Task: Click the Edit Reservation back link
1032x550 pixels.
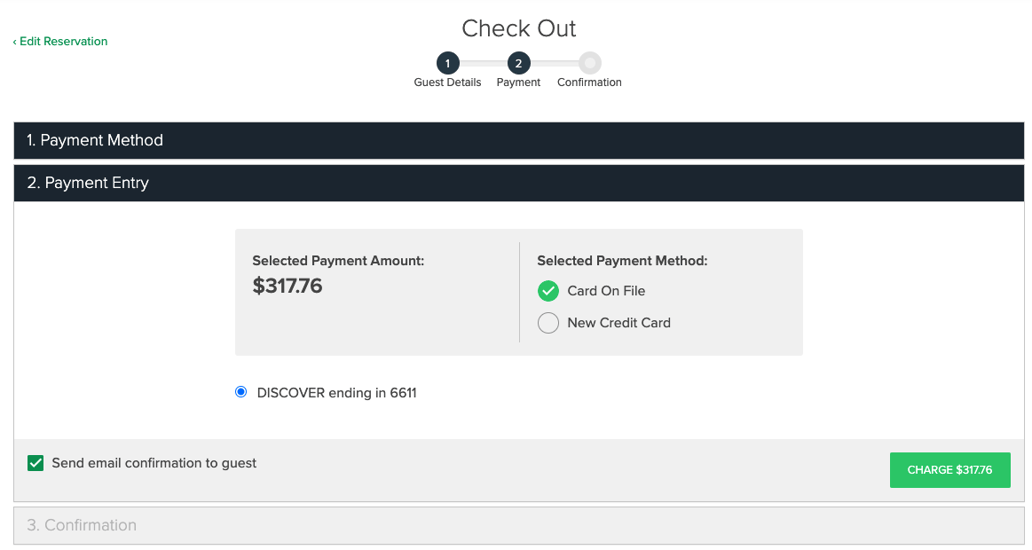Action: (x=61, y=41)
